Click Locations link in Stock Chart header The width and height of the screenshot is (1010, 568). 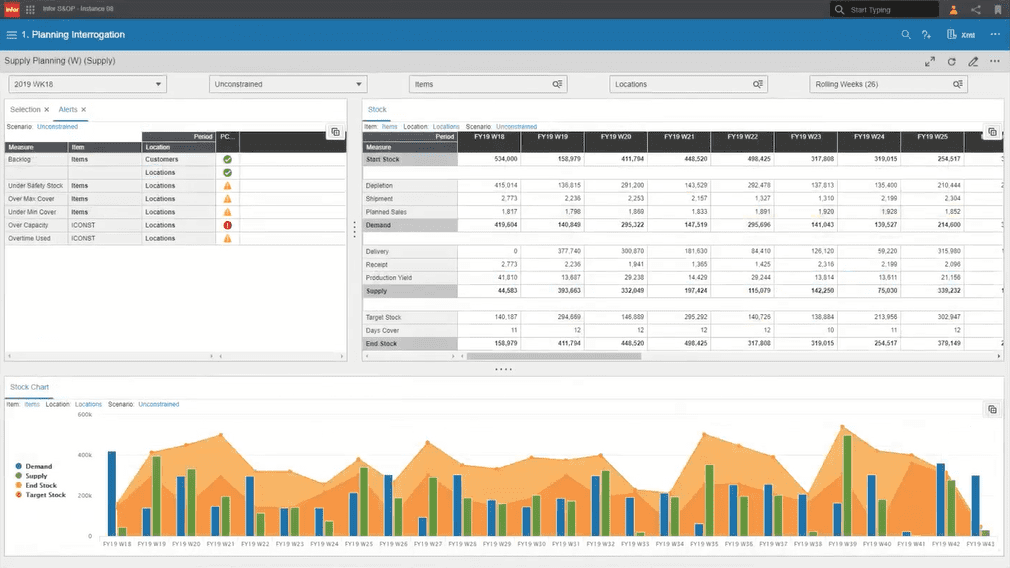pyautogui.click(x=88, y=404)
